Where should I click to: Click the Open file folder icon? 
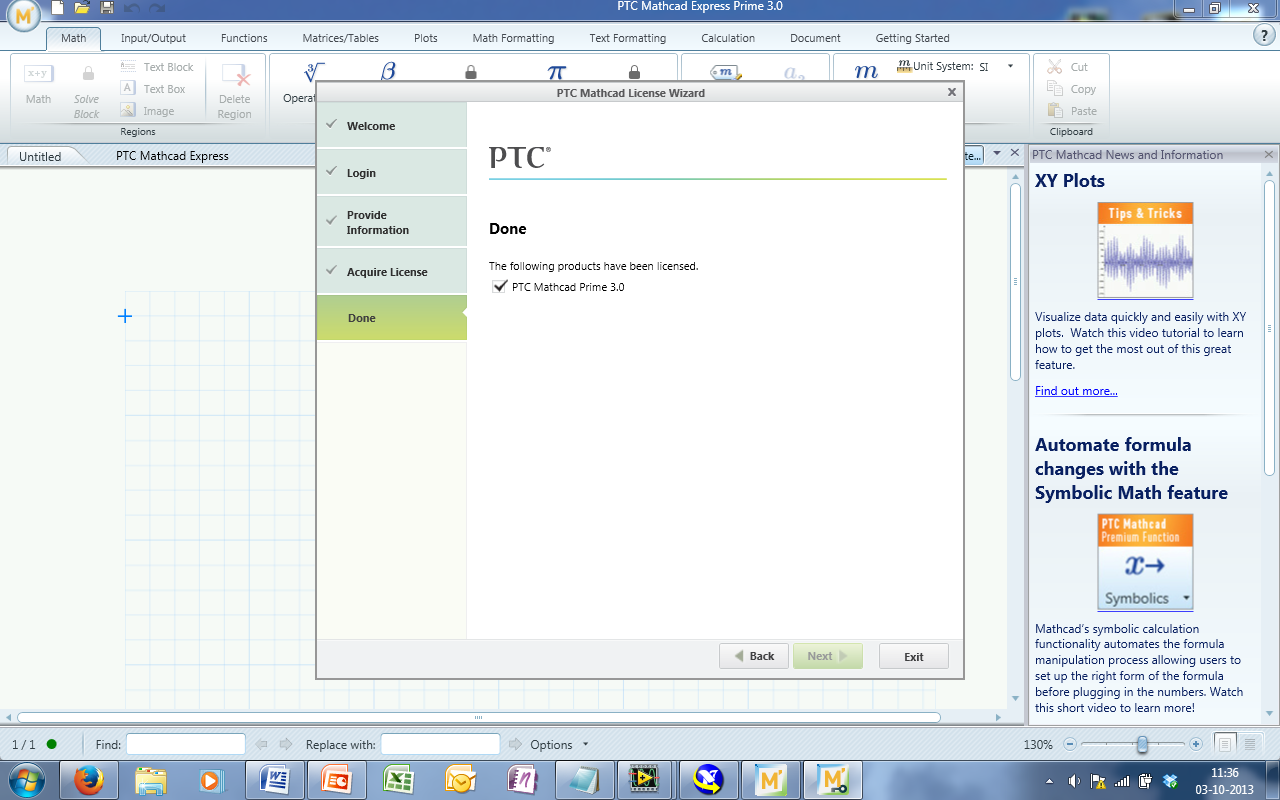click(83, 8)
